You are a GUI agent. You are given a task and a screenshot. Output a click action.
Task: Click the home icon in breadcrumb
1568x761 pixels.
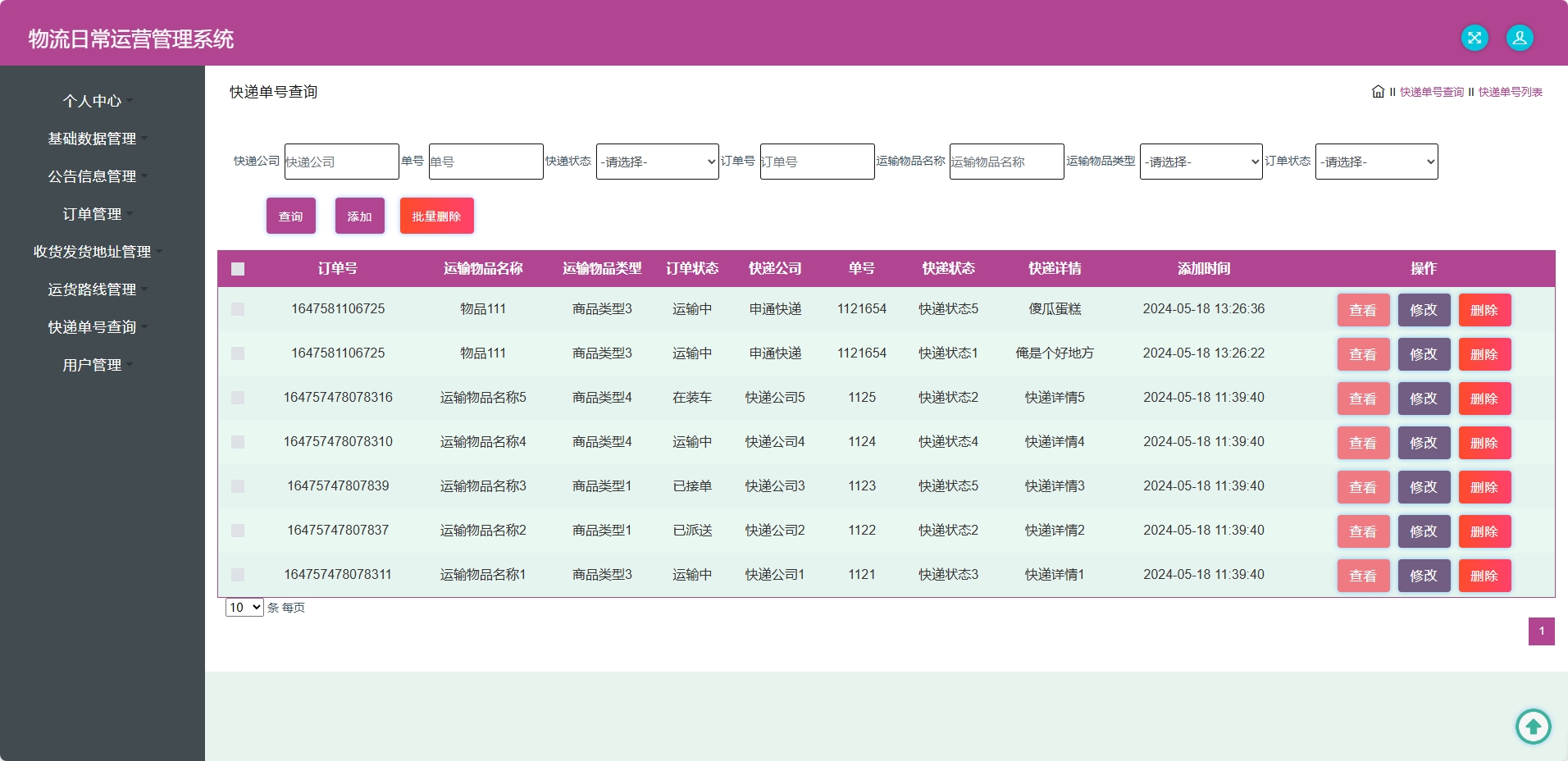coord(1378,92)
